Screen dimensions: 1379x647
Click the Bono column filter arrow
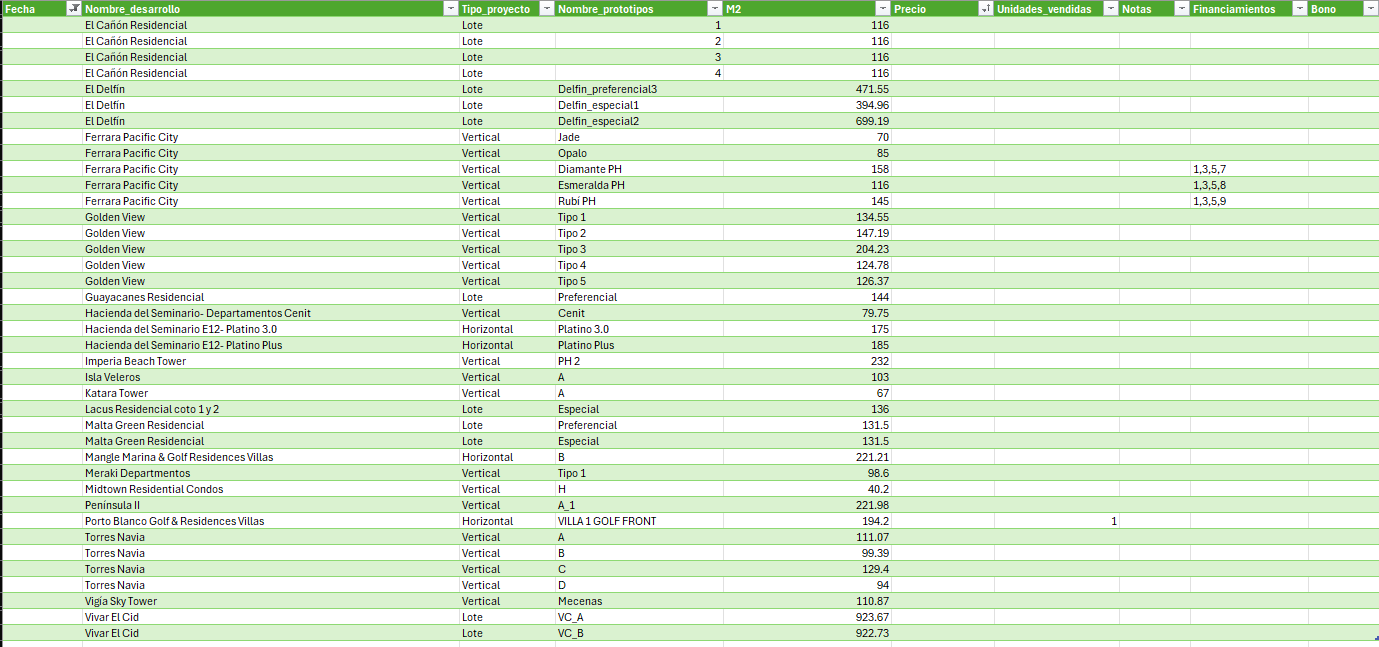[x=1370, y=9]
